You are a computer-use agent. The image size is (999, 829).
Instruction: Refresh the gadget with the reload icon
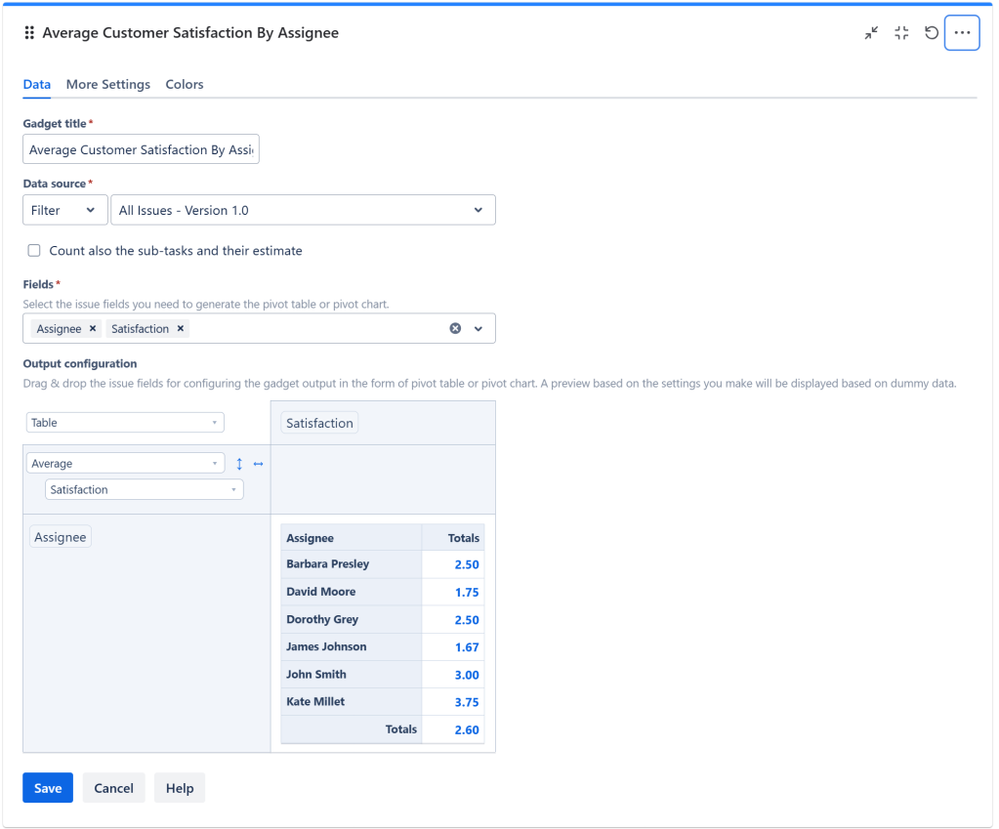(x=931, y=32)
